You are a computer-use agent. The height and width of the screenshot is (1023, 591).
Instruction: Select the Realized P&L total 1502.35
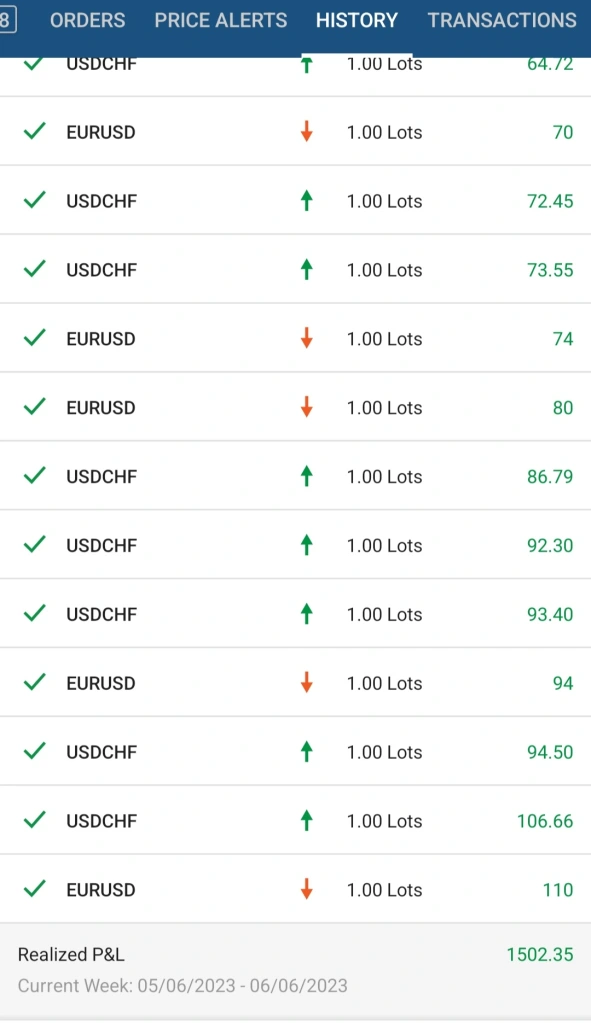pos(540,954)
